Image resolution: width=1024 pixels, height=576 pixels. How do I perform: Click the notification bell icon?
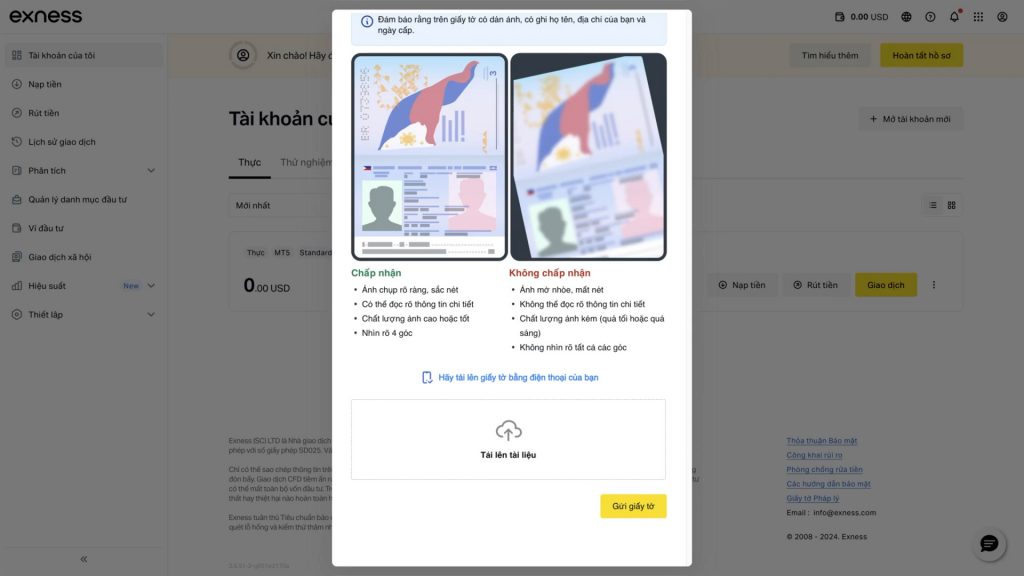click(x=954, y=17)
